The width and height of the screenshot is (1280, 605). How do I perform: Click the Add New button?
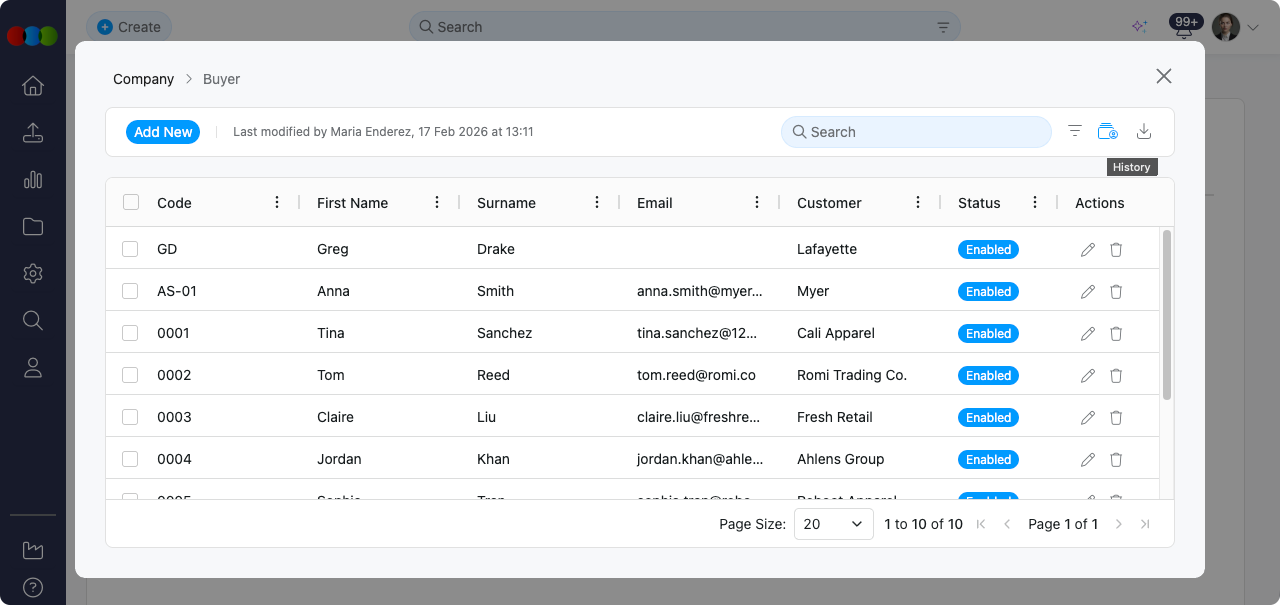pos(163,132)
